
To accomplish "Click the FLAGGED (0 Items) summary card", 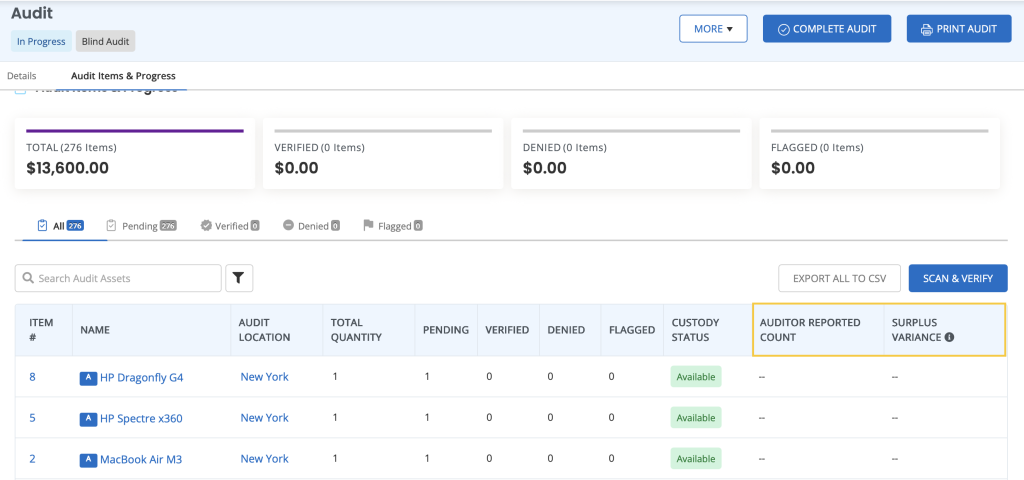I will (x=880, y=154).
